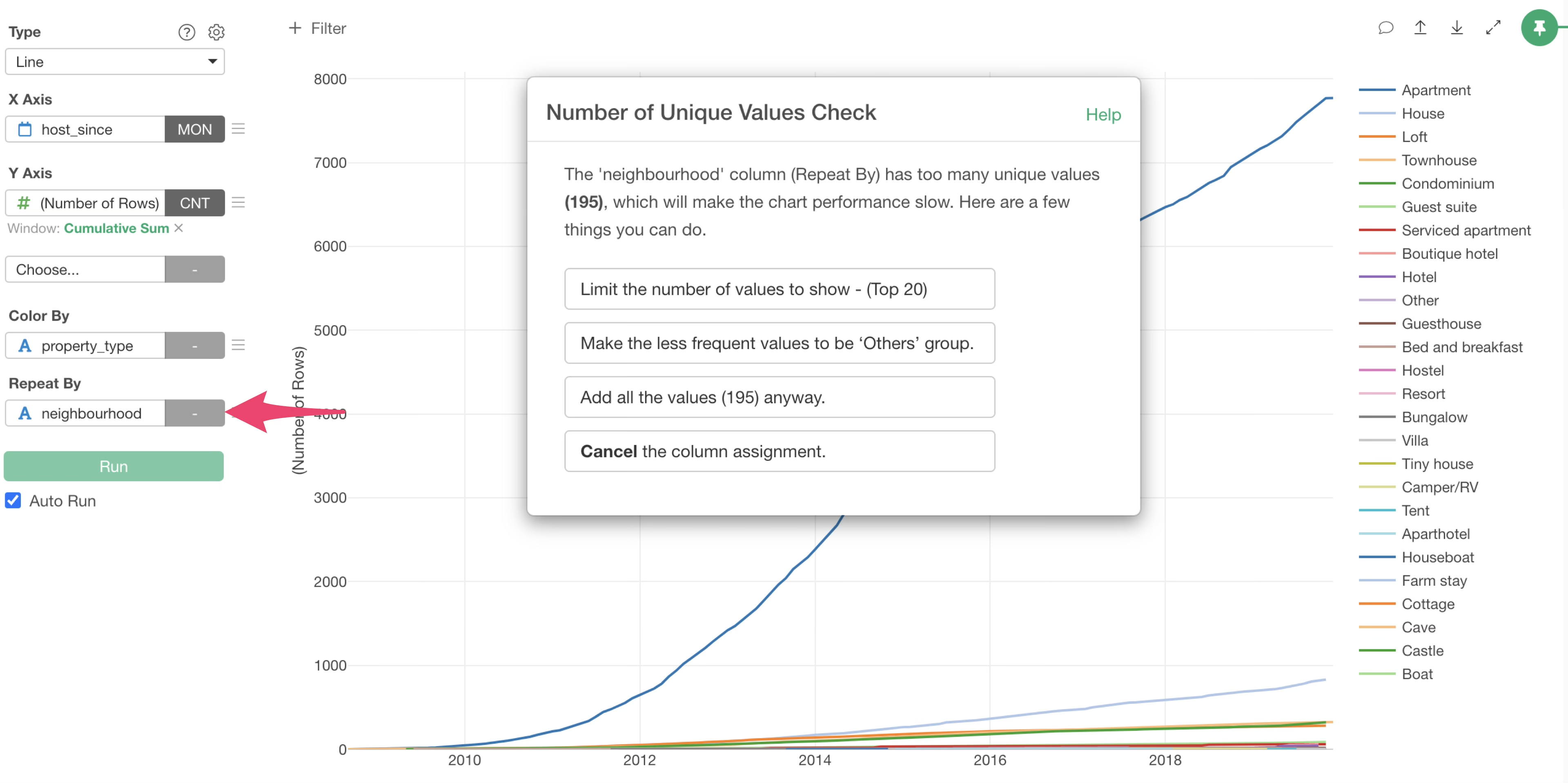Viewport: 1568px width, 783px height.
Task: Click Cancel the column assignment
Action: pos(779,452)
